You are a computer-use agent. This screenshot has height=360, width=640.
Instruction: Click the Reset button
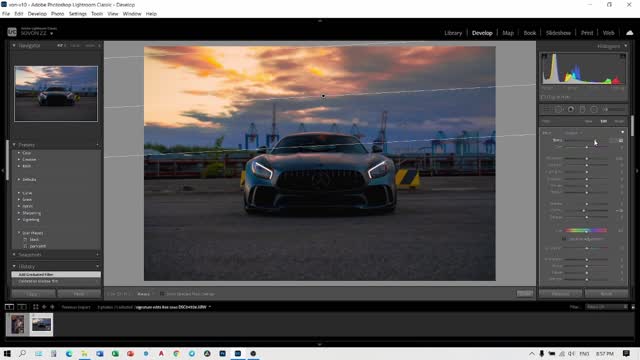(x=606, y=294)
